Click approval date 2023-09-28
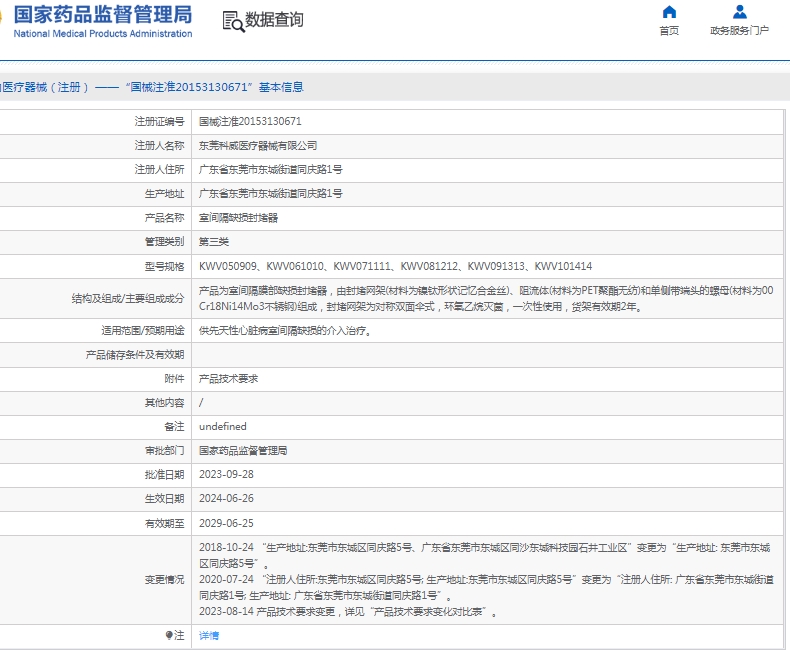The image size is (790, 656). coord(226,475)
